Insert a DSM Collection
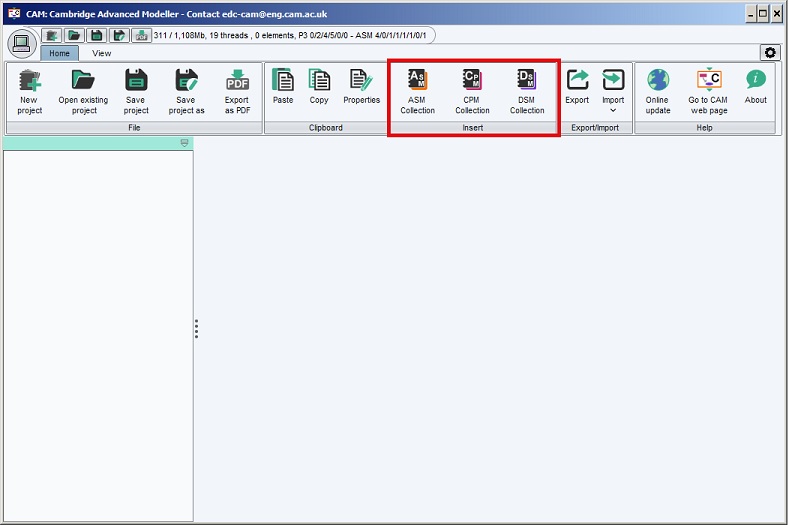This screenshot has width=789, height=525. click(527, 92)
